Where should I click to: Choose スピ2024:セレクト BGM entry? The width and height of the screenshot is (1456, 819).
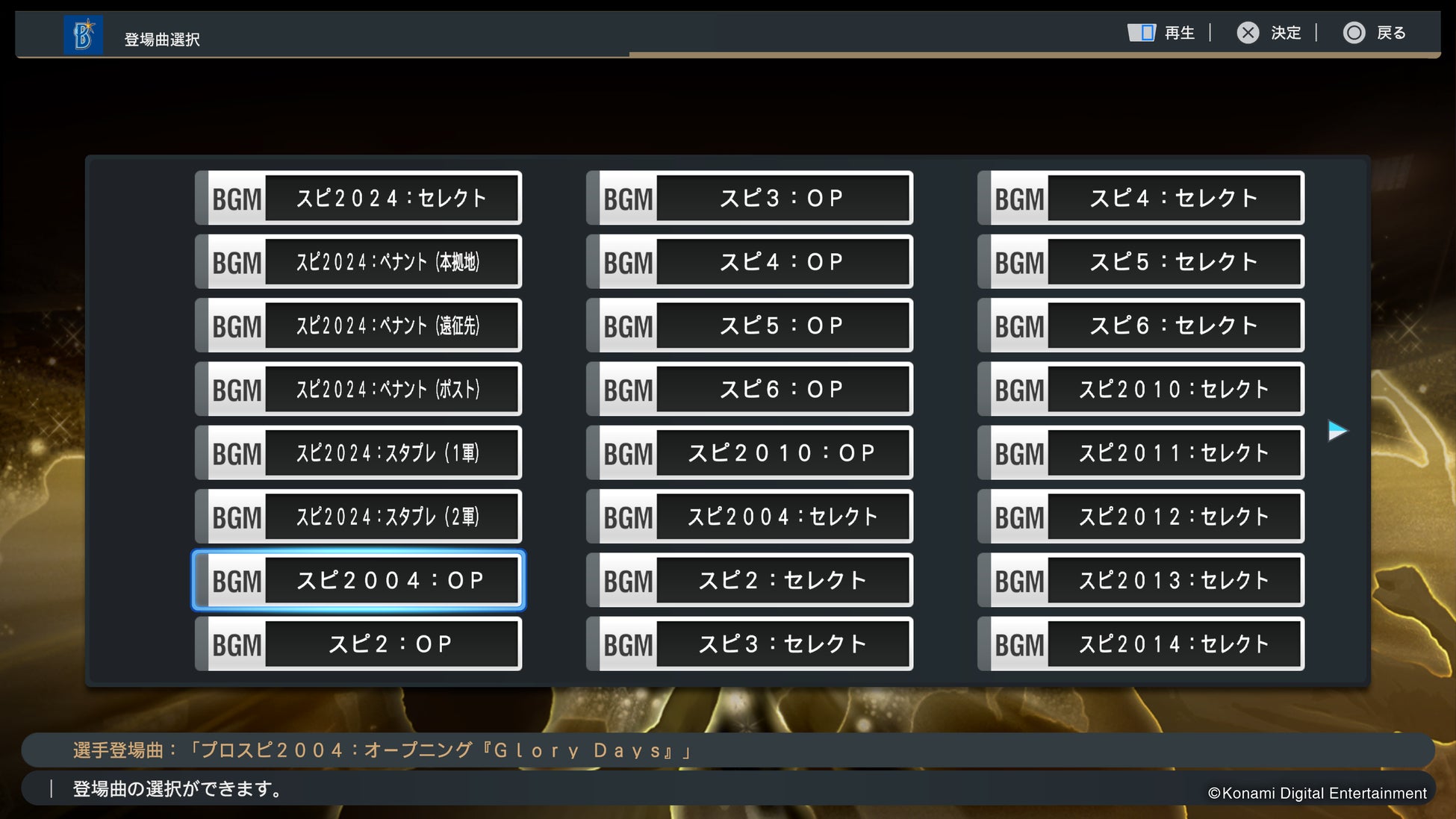(358, 198)
